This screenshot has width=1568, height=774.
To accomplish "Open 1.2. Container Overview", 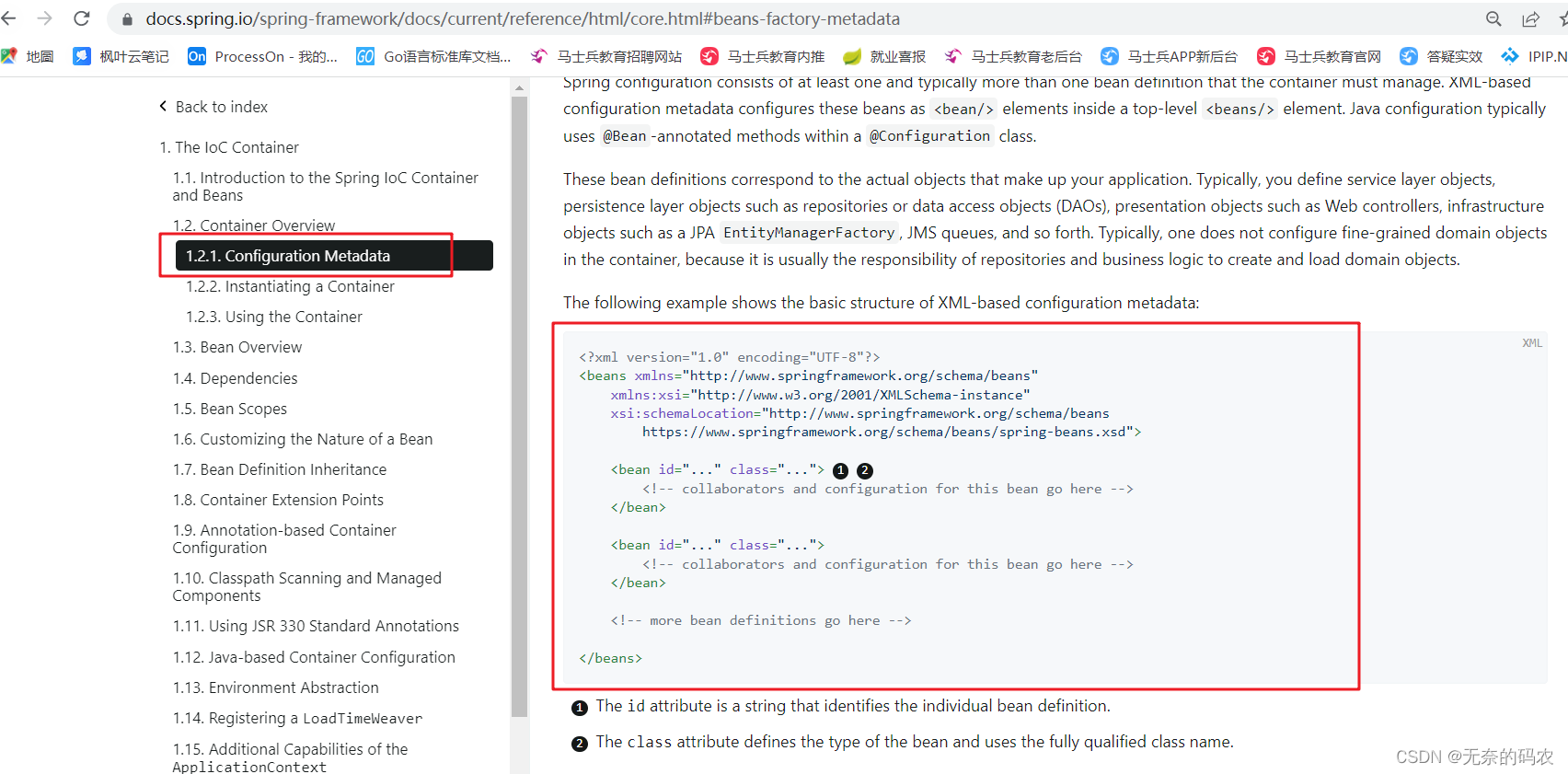I will tap(254, 225).
